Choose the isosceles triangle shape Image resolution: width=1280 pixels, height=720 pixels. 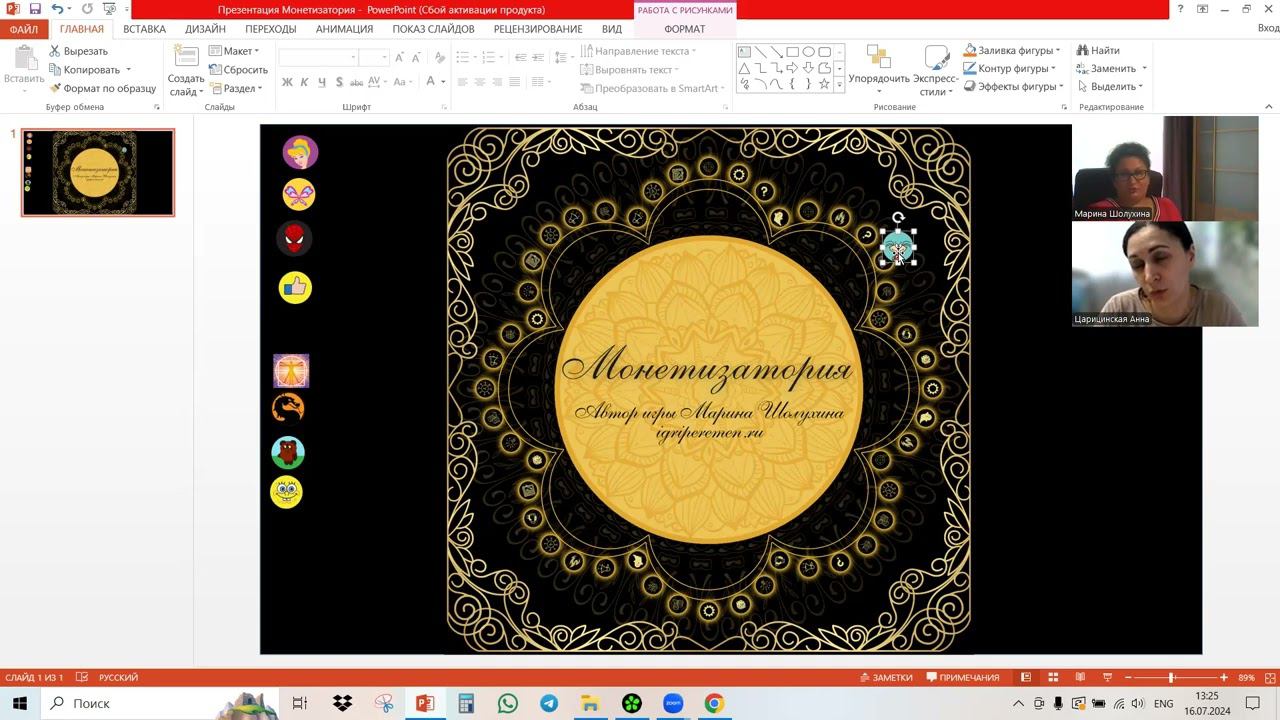pos(744,68)
